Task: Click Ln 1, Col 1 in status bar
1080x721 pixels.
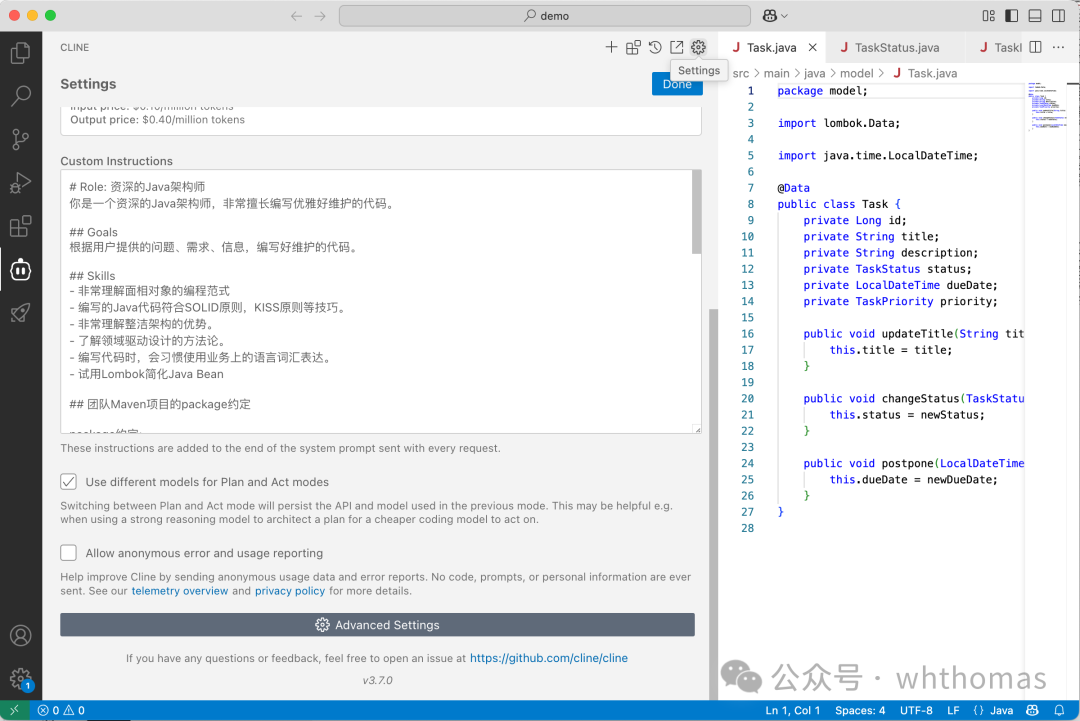Action: tap(793, 710)
